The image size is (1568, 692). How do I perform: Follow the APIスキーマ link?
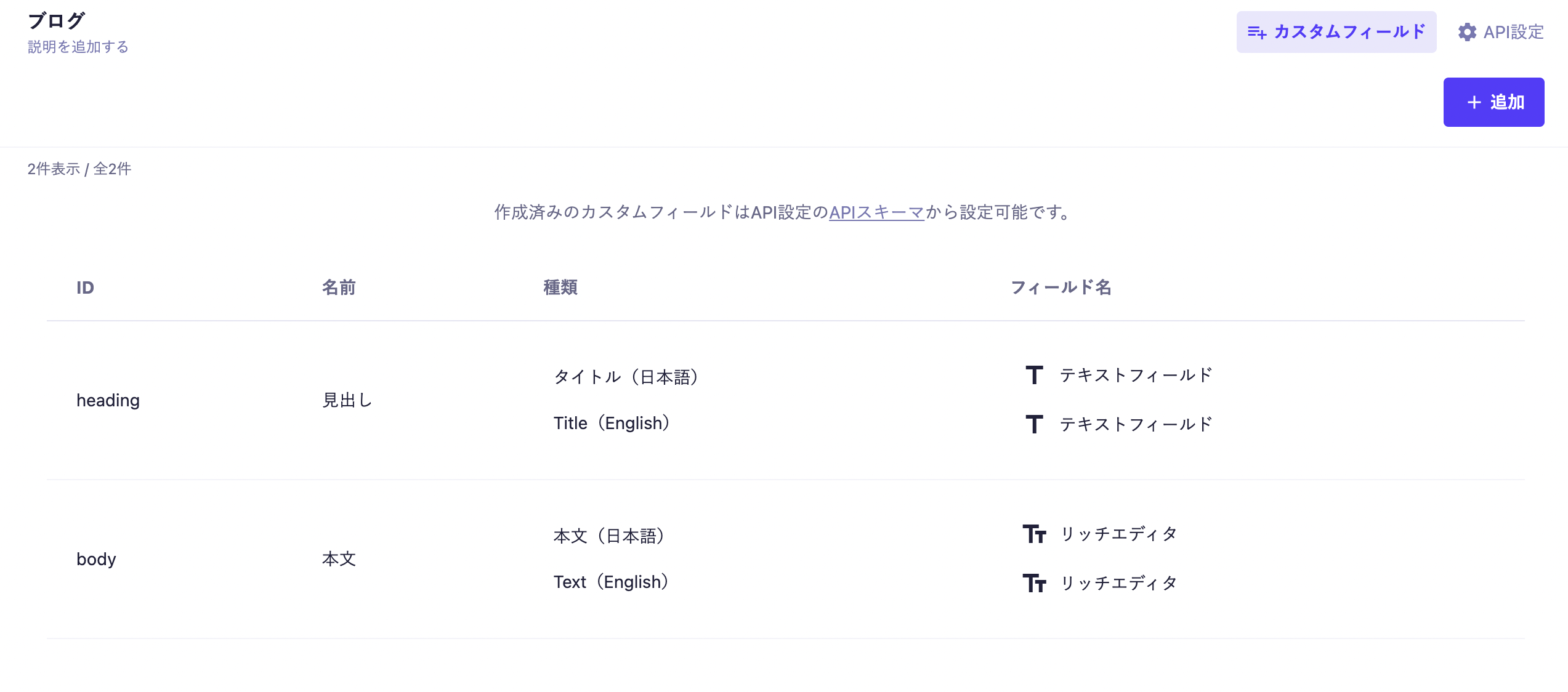point(876,212)
